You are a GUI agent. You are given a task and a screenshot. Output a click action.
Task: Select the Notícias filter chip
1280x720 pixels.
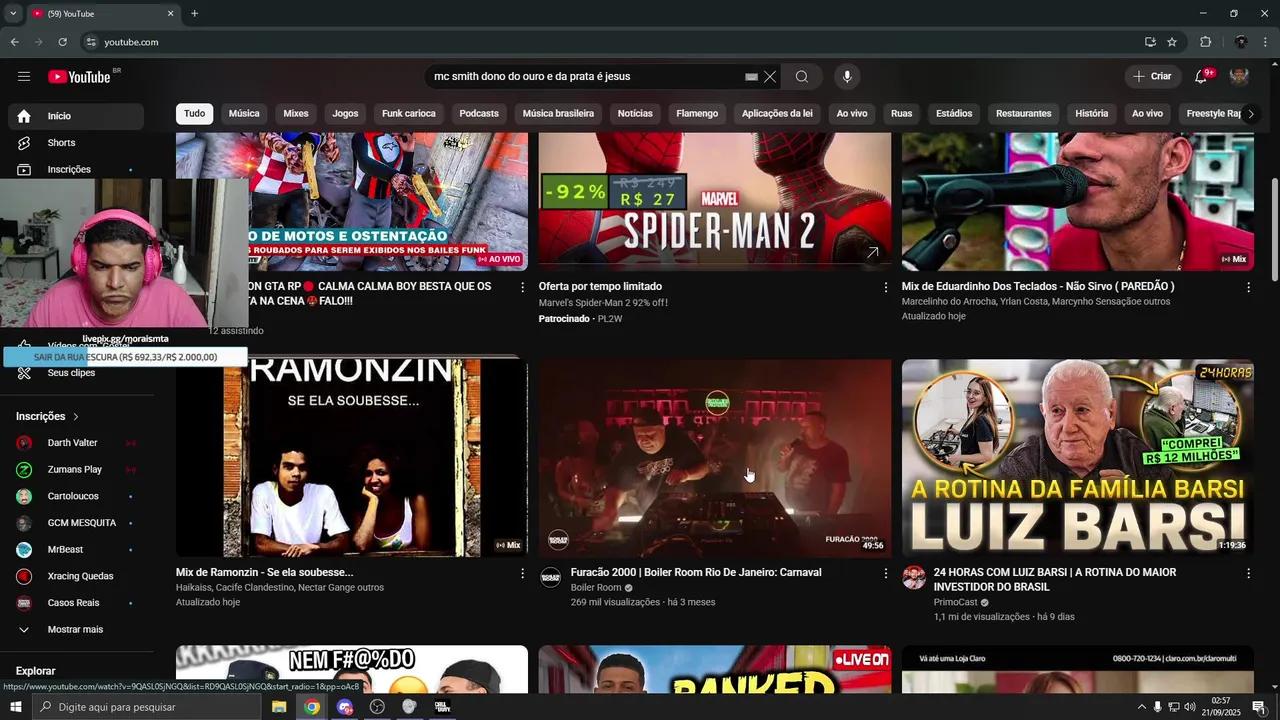(635, 114)
